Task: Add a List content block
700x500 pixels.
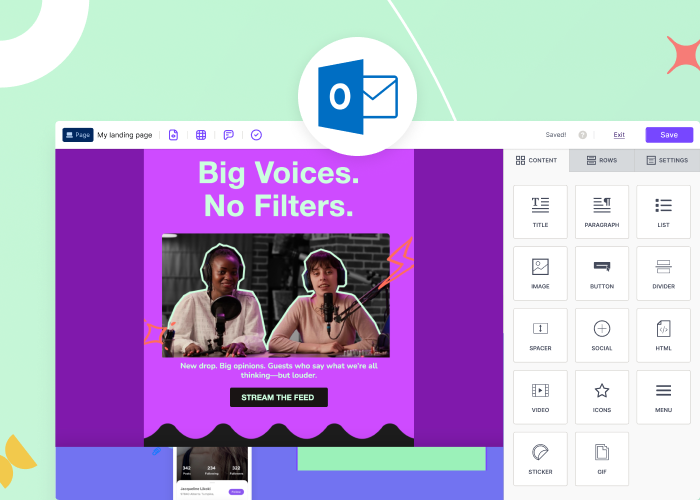Action: coord(663,212)
